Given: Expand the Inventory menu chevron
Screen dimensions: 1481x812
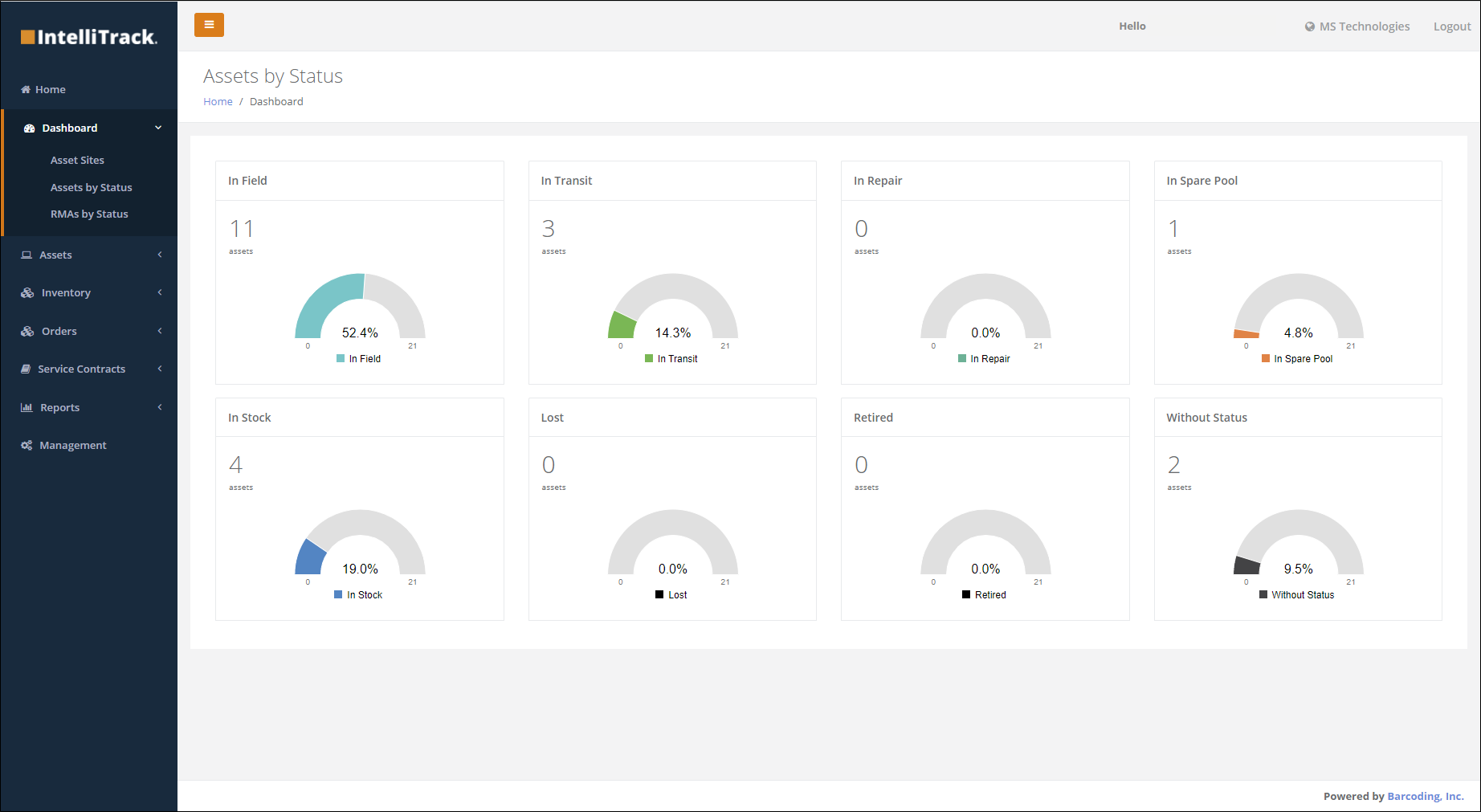Looking at the screenshot, I should click(160, 292).
